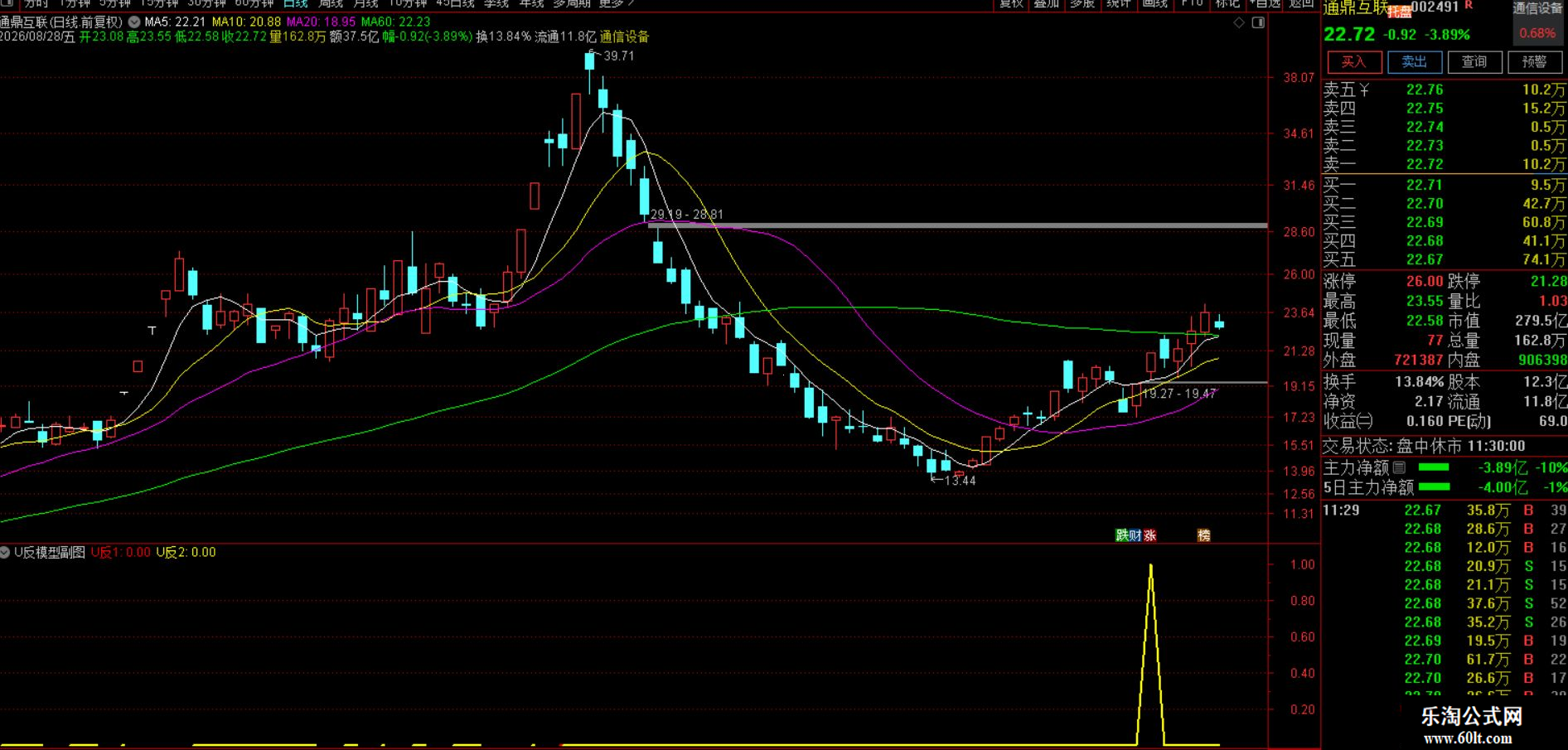The width and height of the screenshot is (1568, 750).
Task: Click the 预警 alert button
Action: tap(1535, 62)
